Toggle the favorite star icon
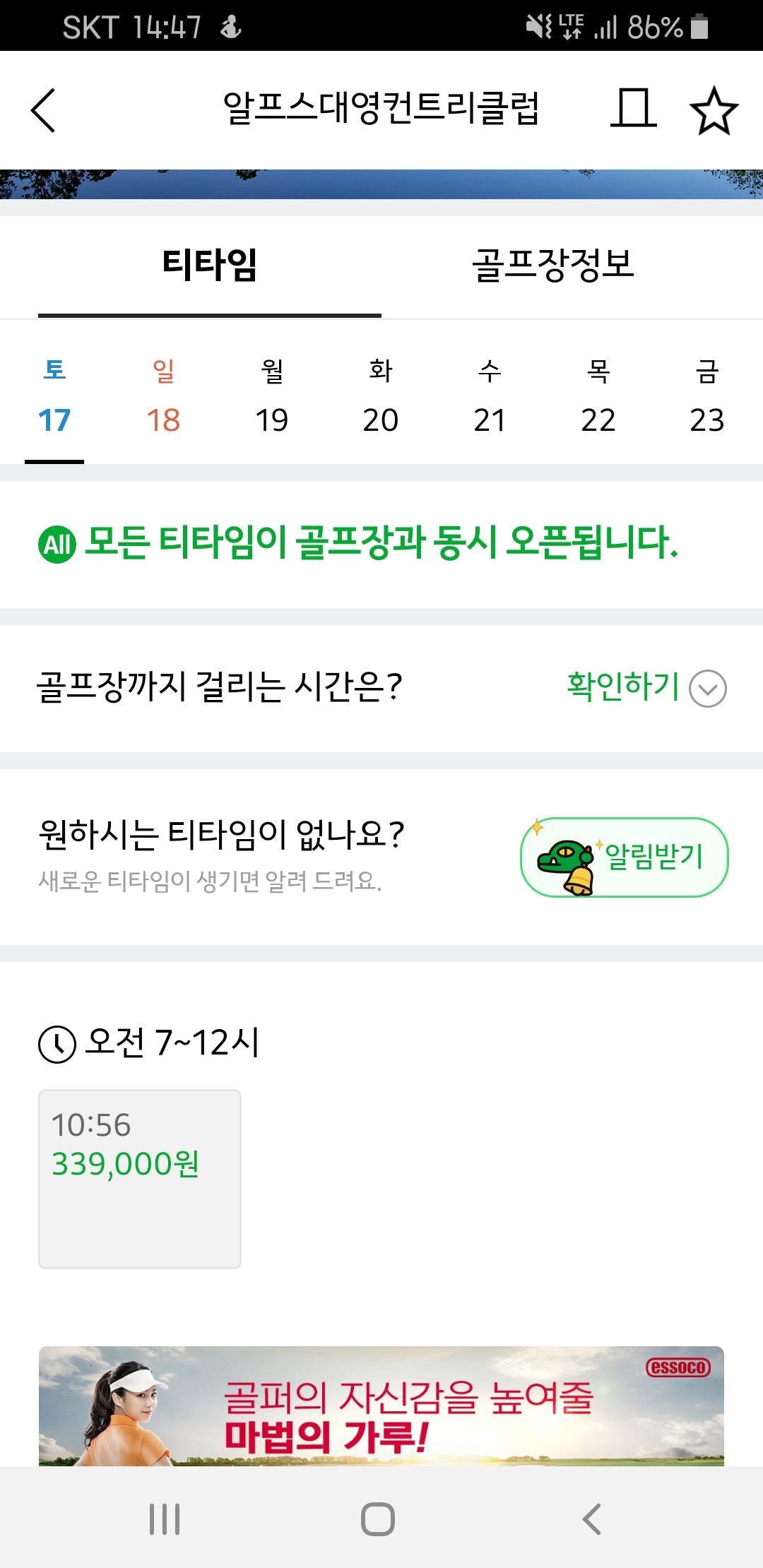The width and height of the screenshot is (763, 1568). pyautogui.click(x=714, y=110)
